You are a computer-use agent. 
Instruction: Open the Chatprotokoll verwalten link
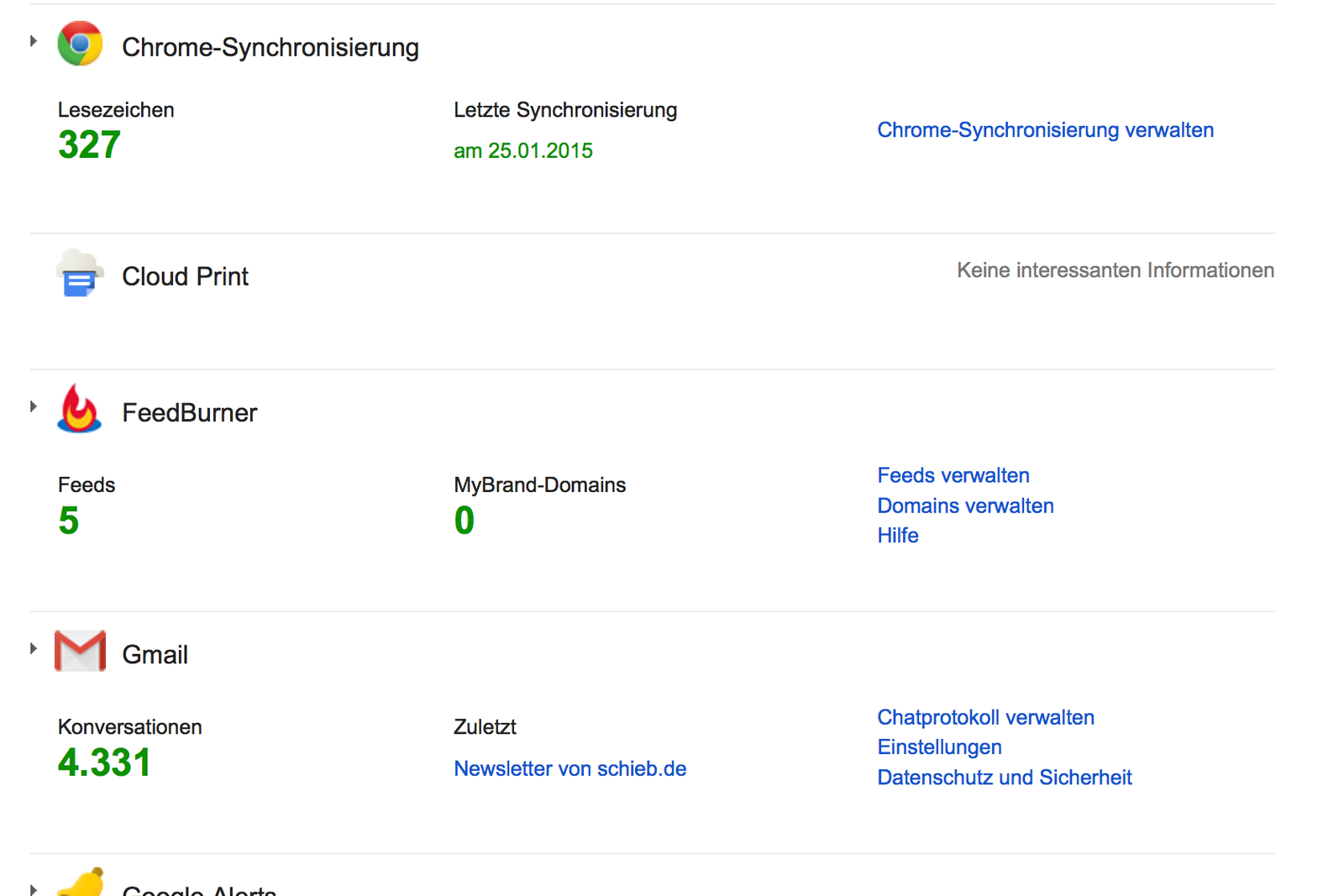985,717
